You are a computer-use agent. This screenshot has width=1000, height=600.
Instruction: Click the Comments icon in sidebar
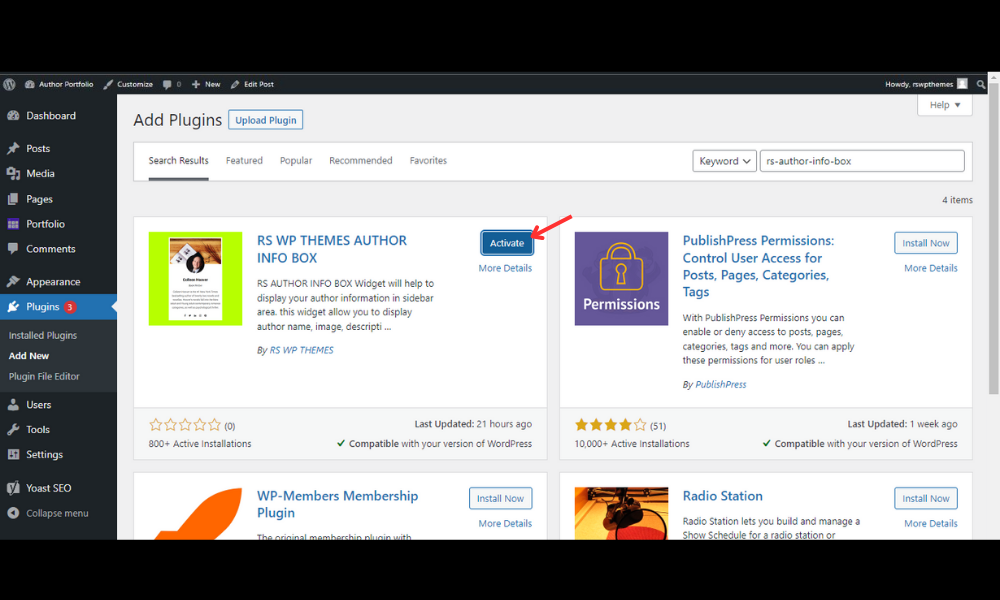pos(13,249)
